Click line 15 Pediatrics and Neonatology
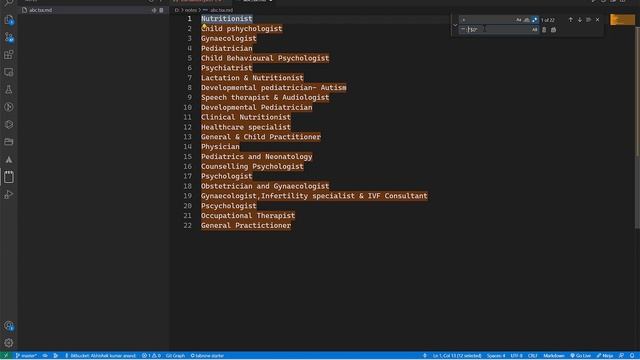Viewport: 640px width, 360px height. [256, 156]
